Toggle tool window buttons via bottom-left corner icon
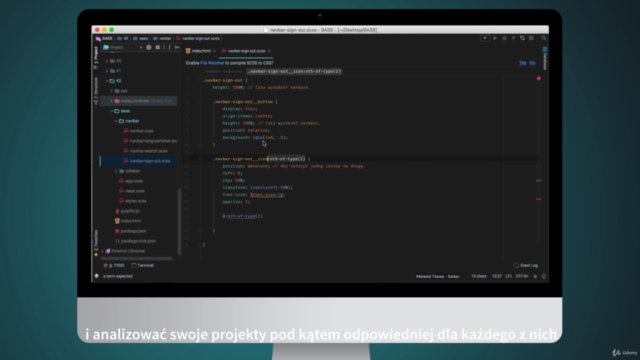 point(96,276)
